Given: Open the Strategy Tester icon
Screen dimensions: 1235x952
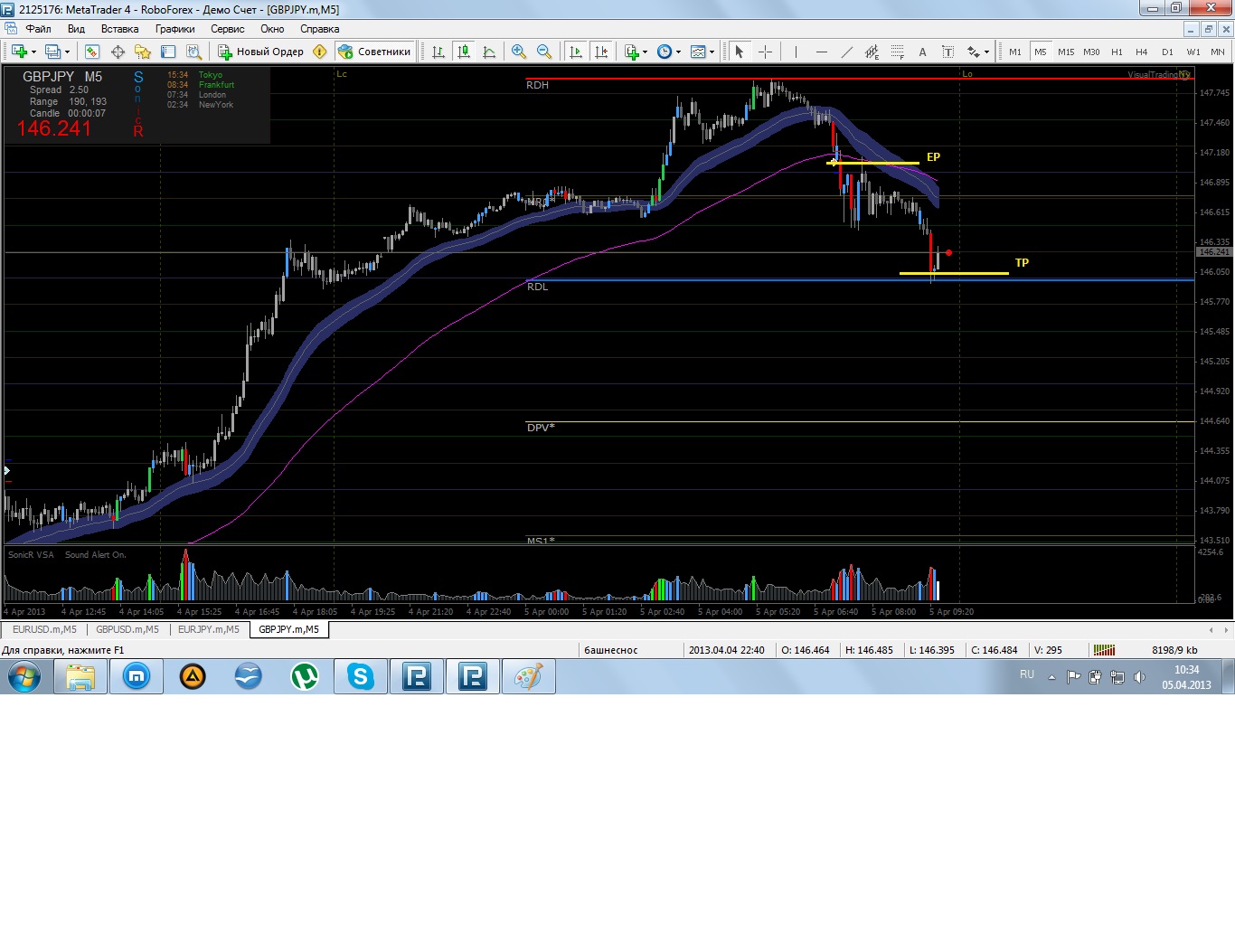Looking at the screenshot, I should [x=193, y=52].
